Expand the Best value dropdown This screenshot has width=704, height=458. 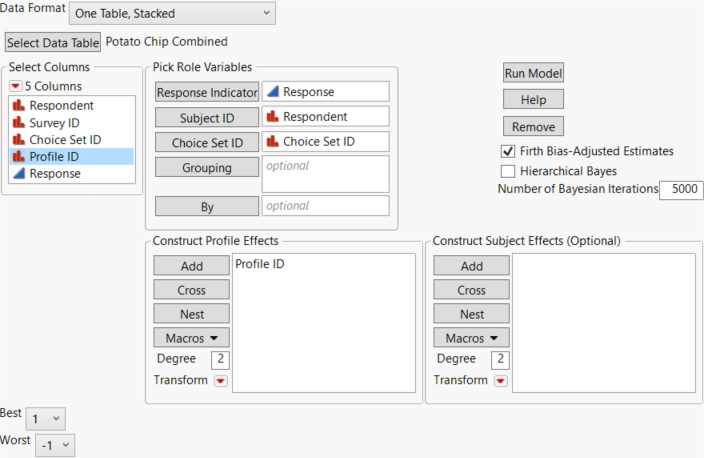[45, 419]
